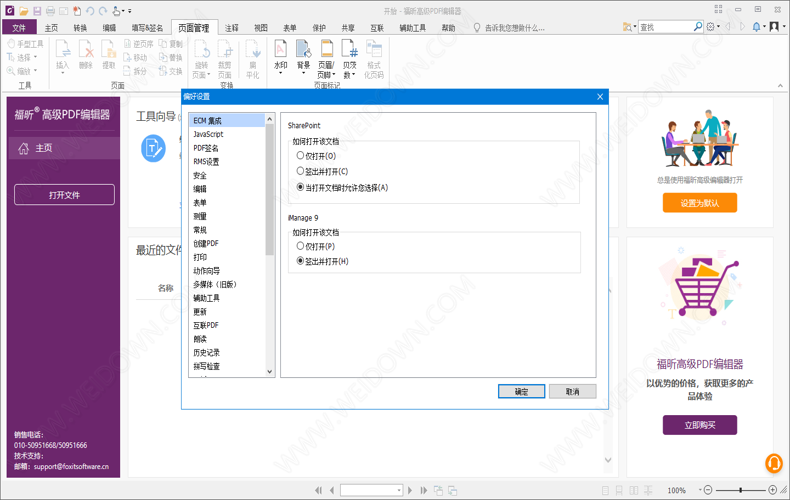Click the undo arrow icon

click(90, 11)
